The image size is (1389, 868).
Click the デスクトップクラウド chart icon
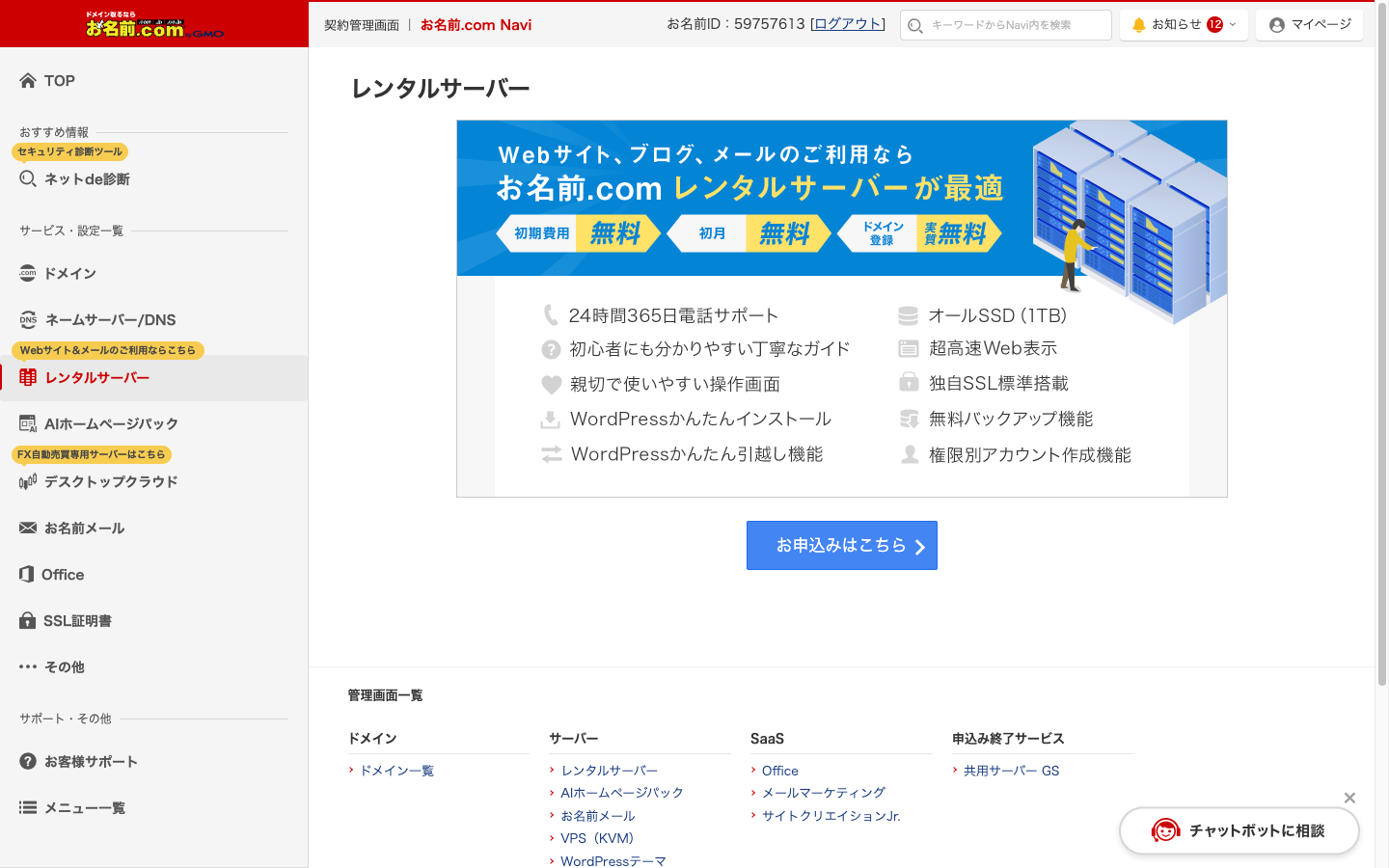28,481
